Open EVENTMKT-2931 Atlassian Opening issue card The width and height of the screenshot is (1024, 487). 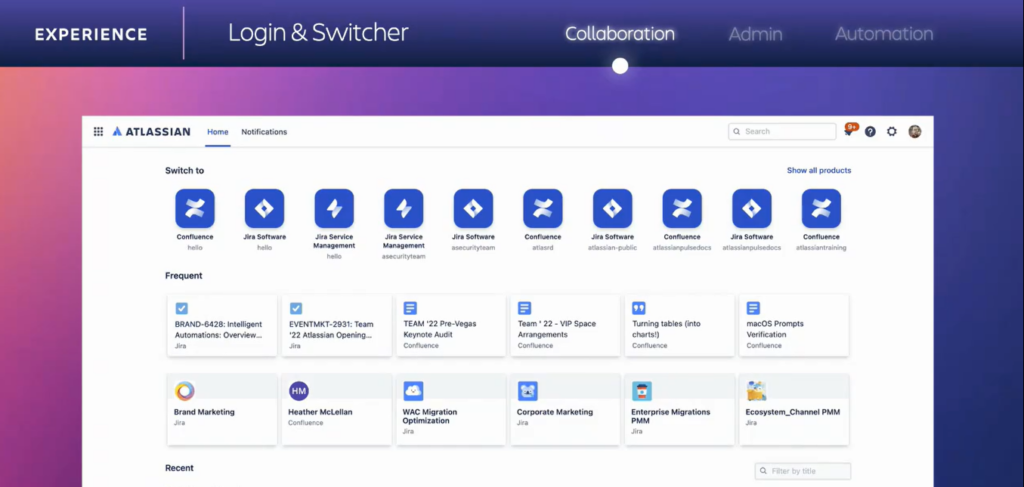click(336, 325)
